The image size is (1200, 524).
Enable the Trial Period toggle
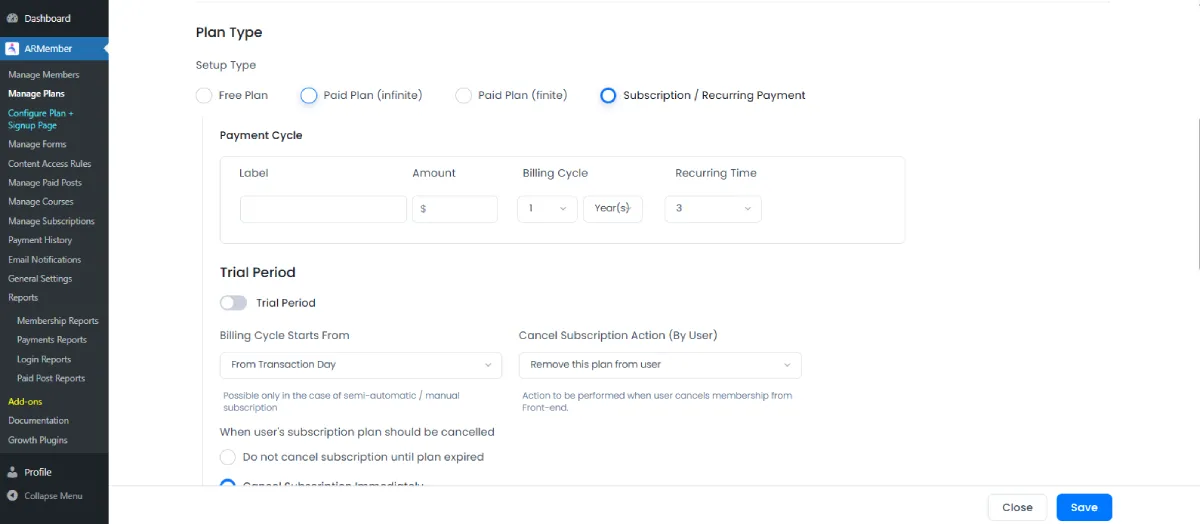[233, 303]
